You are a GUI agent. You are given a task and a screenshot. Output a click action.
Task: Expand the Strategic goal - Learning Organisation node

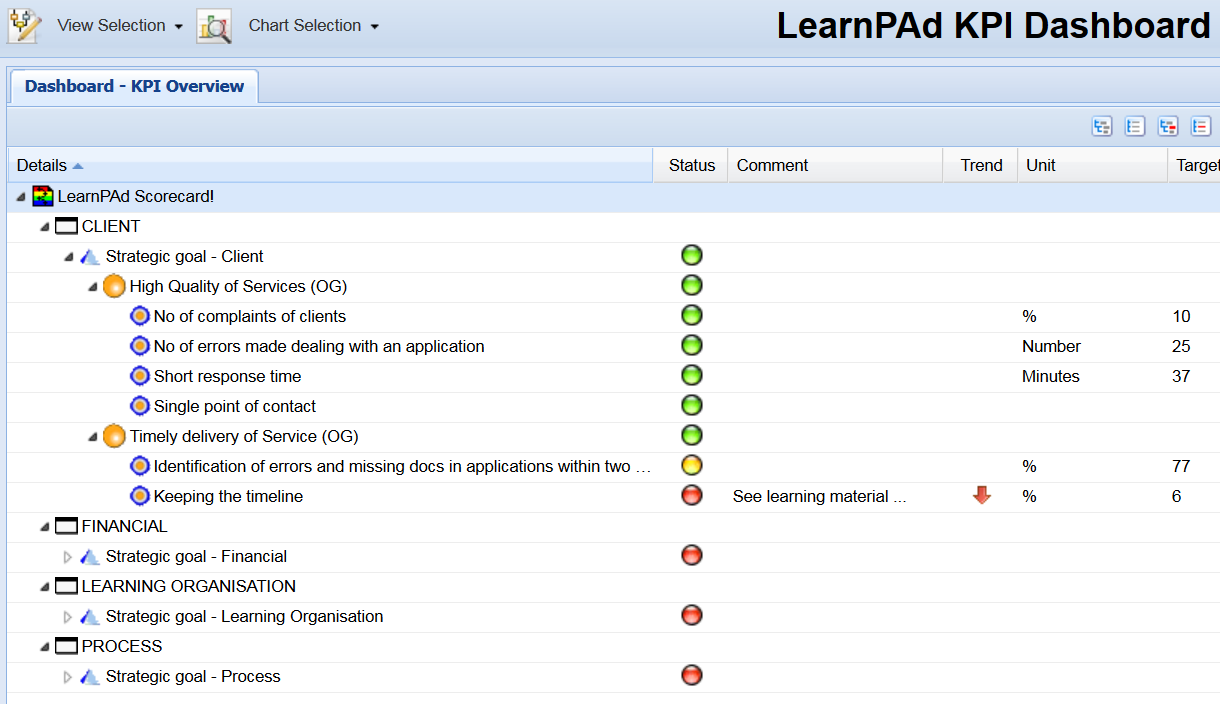68,617
